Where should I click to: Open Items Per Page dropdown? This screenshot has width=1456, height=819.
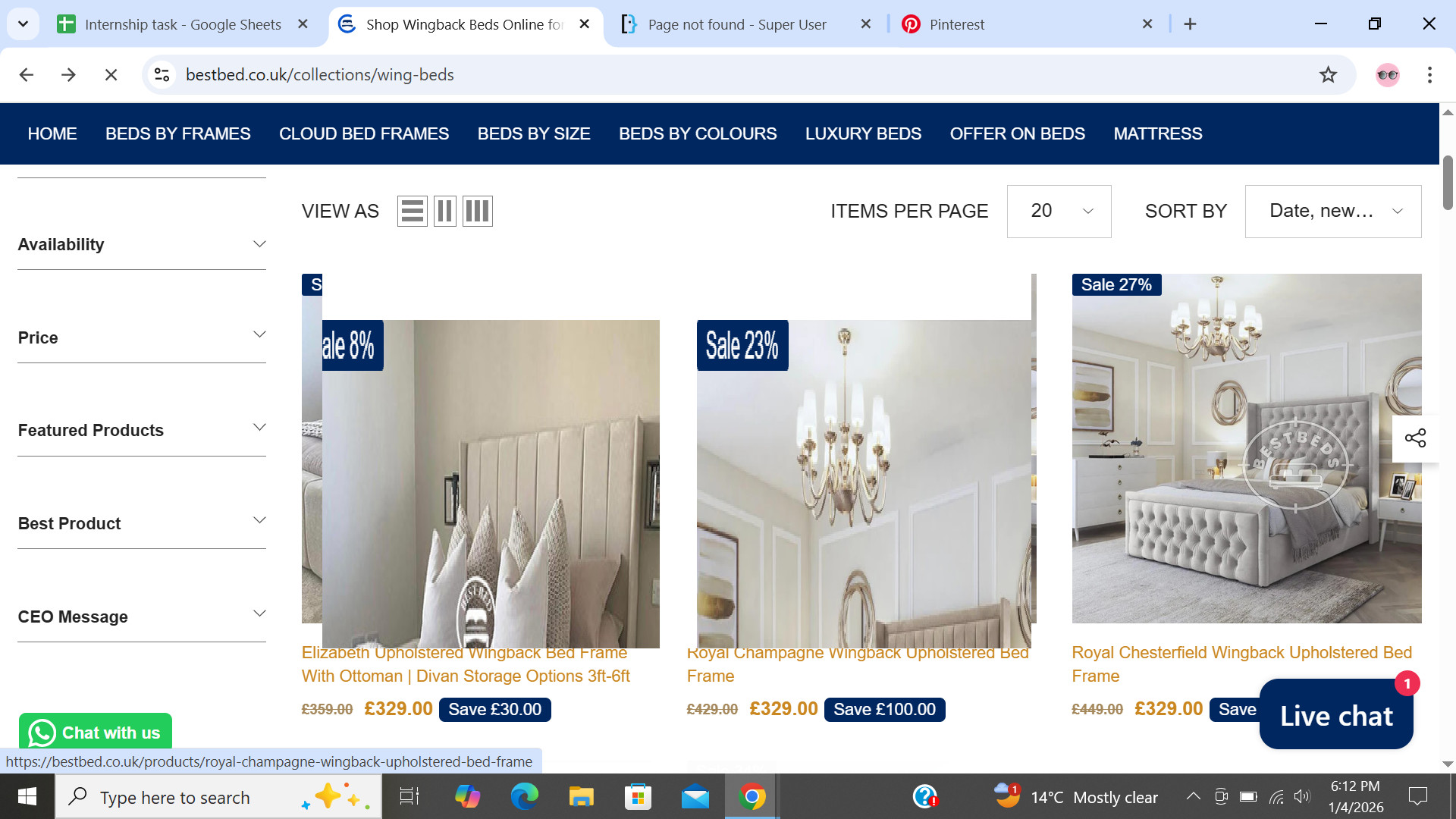pos(1059,212)
